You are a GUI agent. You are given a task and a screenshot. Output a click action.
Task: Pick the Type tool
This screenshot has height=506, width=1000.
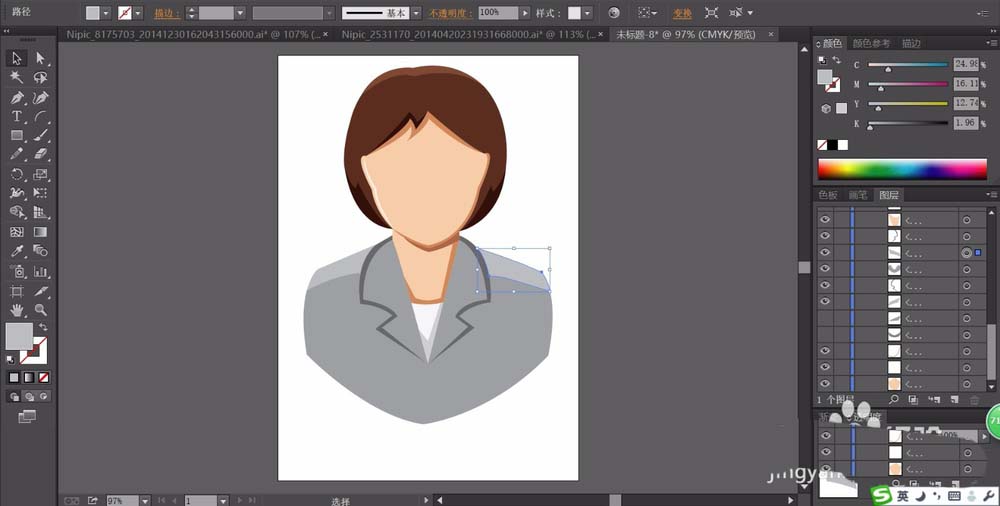point(17,117)
